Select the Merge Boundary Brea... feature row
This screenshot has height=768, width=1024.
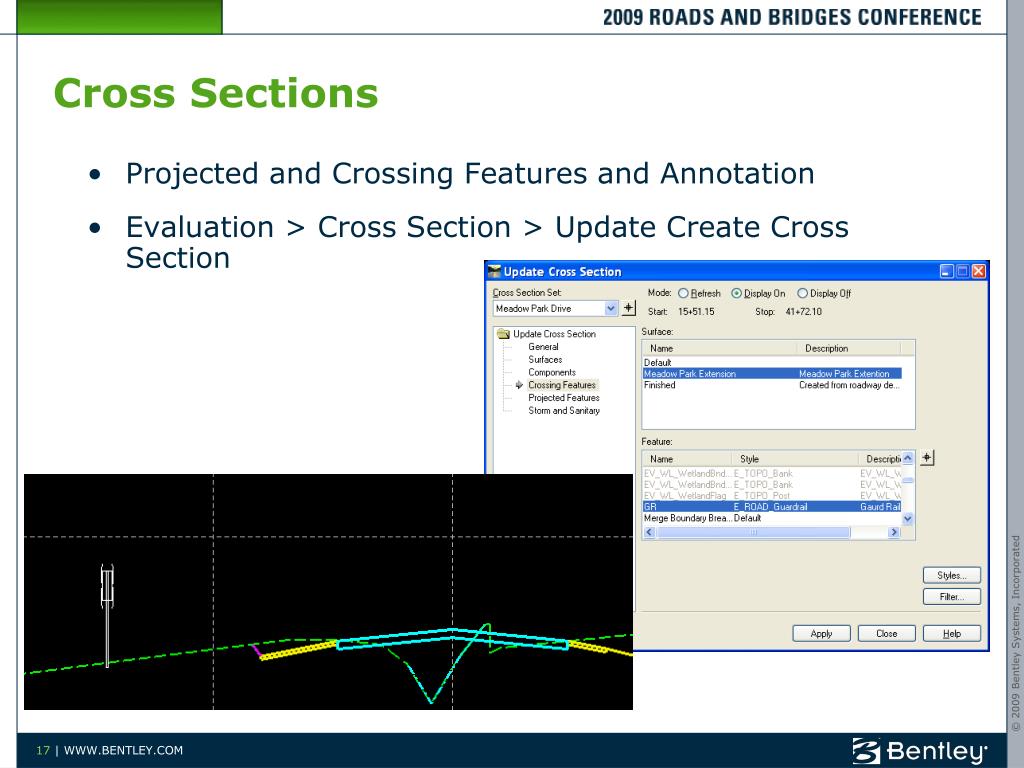click(x=772, y=518)
